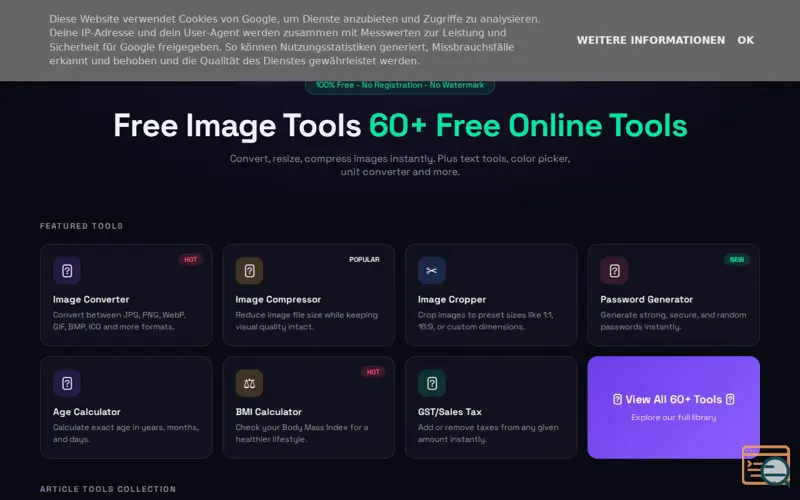
Task: Click the NEW badge on Password Generator
Action: (x=737, y=260)
